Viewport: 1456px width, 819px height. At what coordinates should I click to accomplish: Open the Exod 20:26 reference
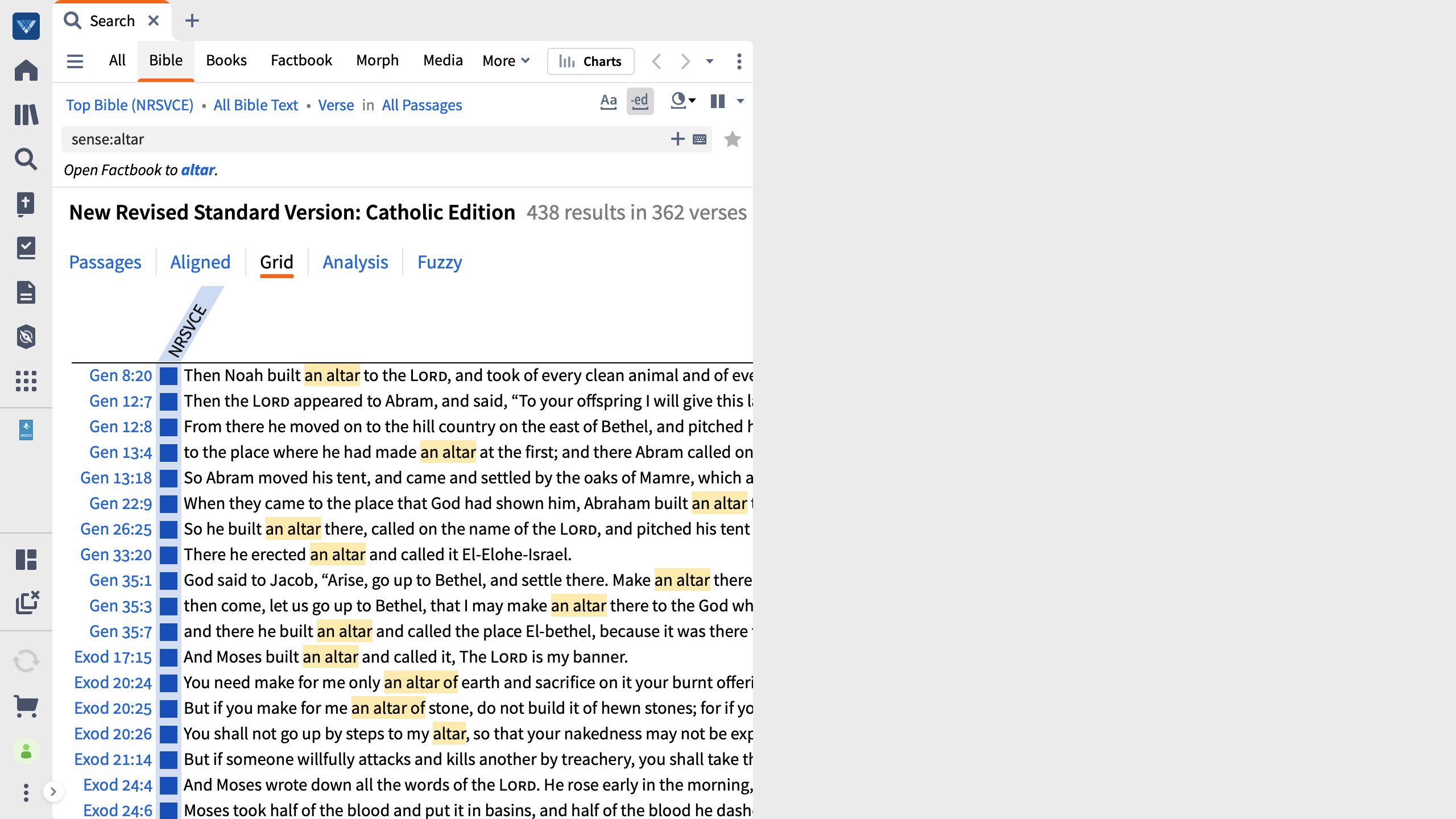(x=113, y=734)
